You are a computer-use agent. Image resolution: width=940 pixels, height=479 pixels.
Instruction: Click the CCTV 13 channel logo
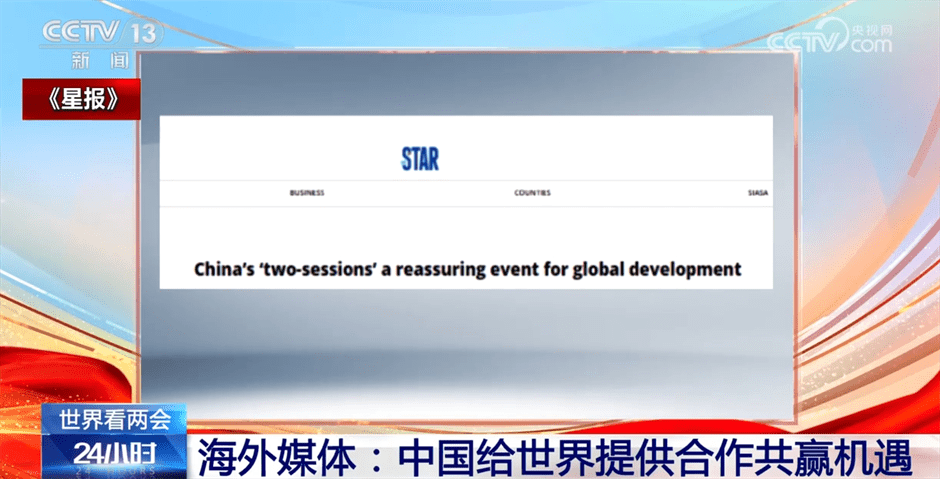98,34
